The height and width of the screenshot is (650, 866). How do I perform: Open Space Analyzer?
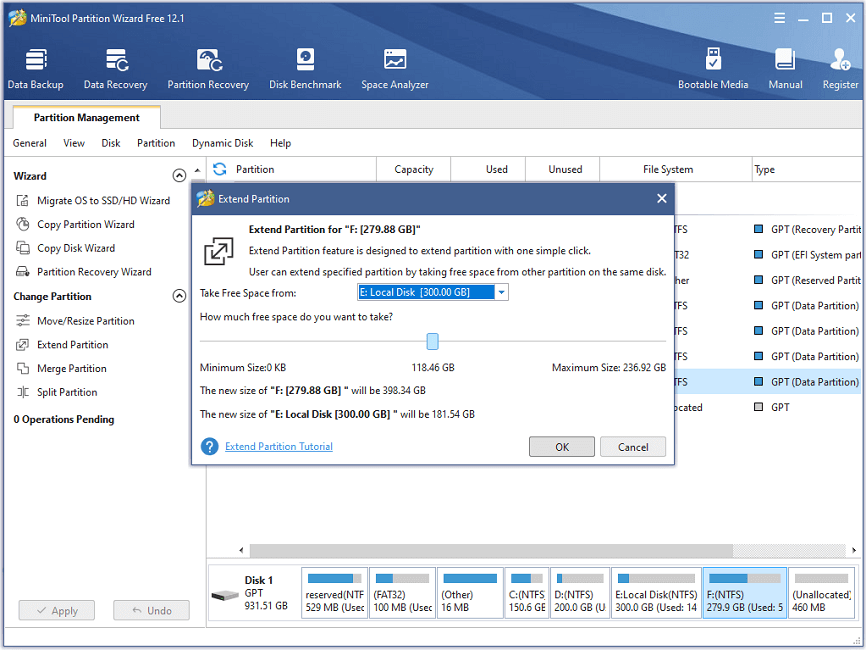click(395, 68)
